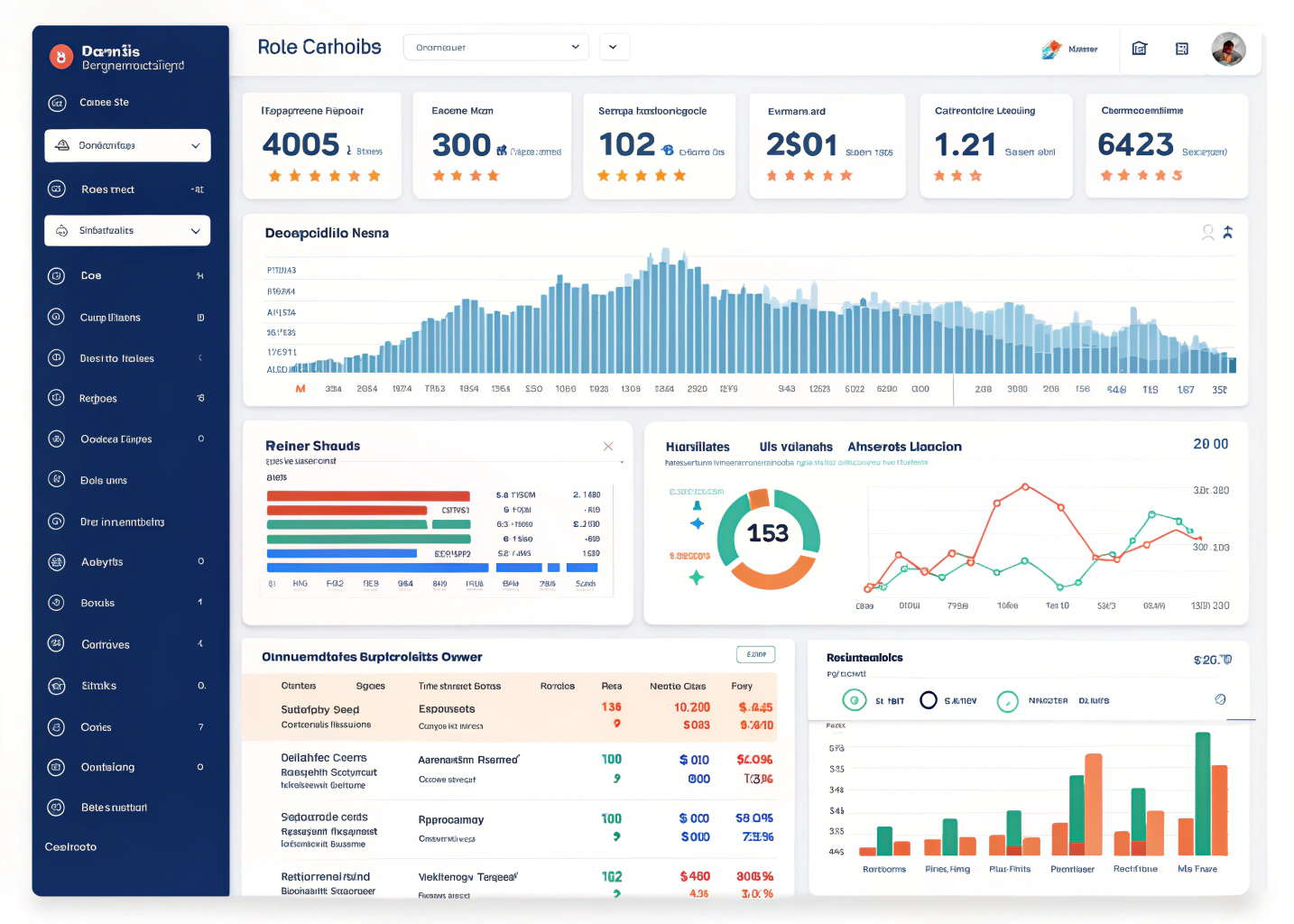Click the Export button above the orders table
This screenshot has height=924, width=1294.
point(755,654)
